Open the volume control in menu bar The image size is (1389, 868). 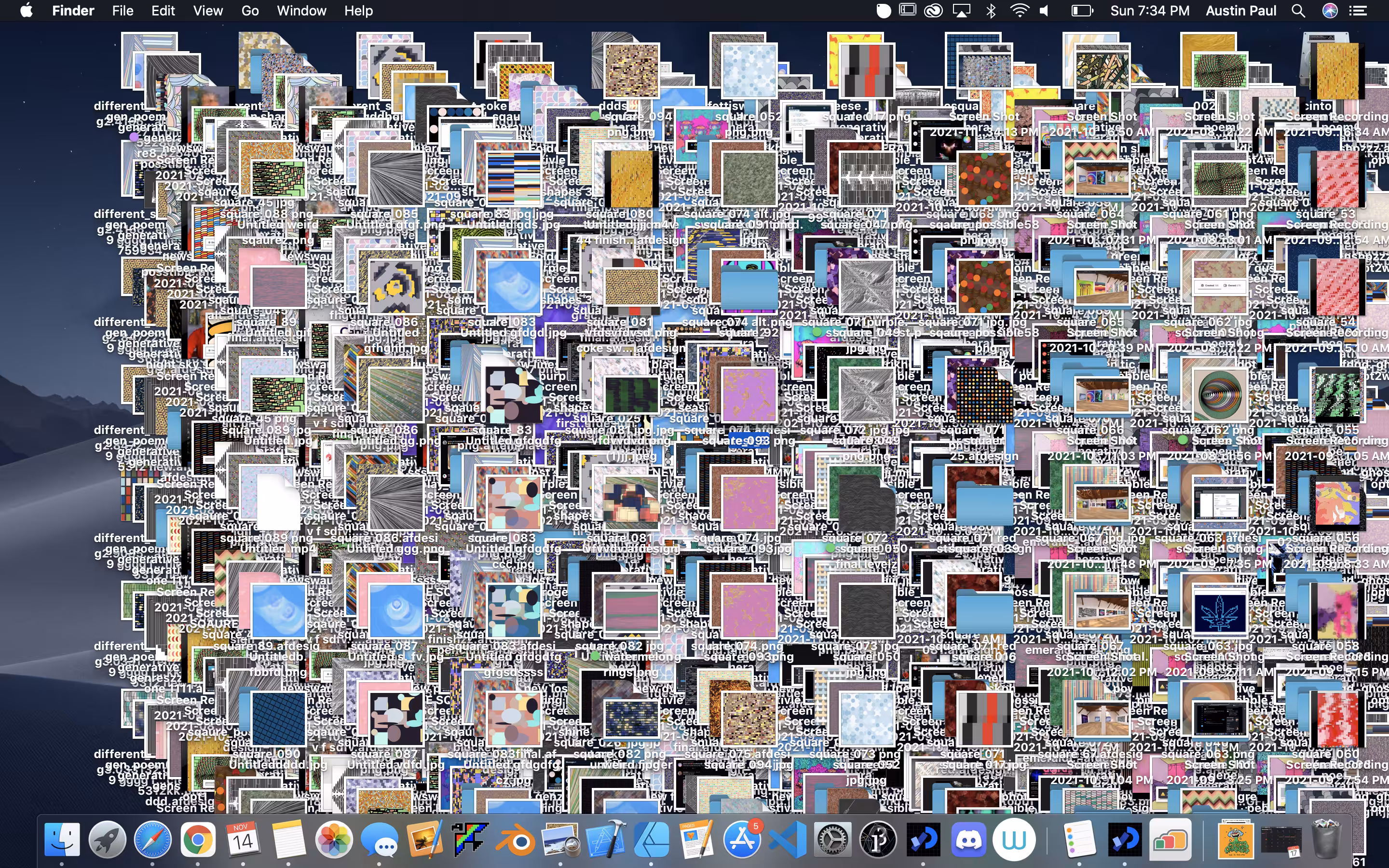[1045, 10]
